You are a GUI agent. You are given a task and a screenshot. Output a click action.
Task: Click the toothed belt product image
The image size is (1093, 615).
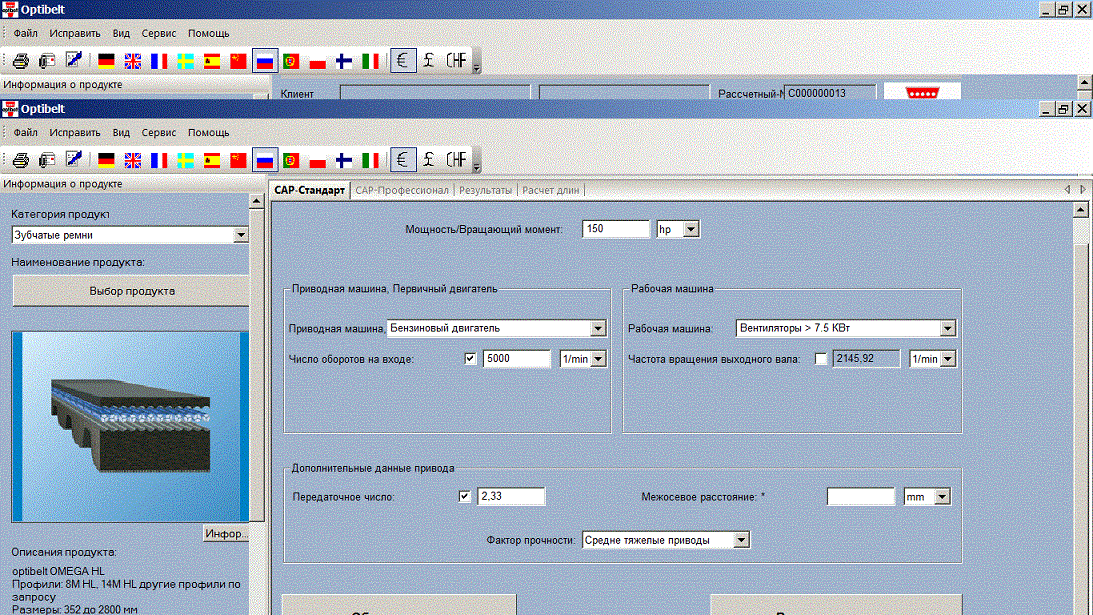click(x=130, y=427)
